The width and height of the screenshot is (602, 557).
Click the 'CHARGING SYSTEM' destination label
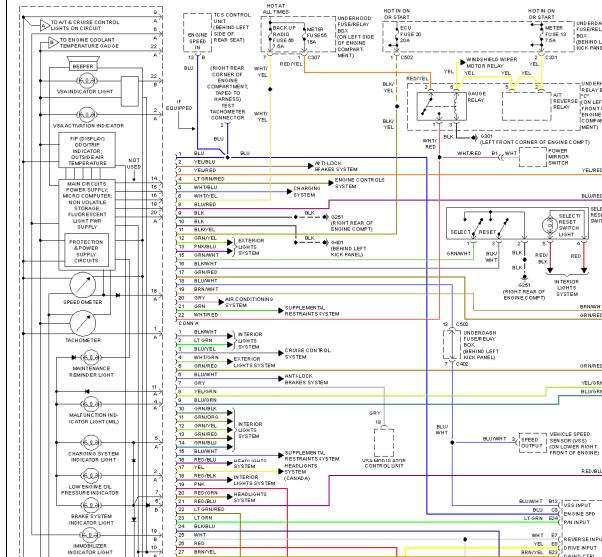(x=307, y=192)
